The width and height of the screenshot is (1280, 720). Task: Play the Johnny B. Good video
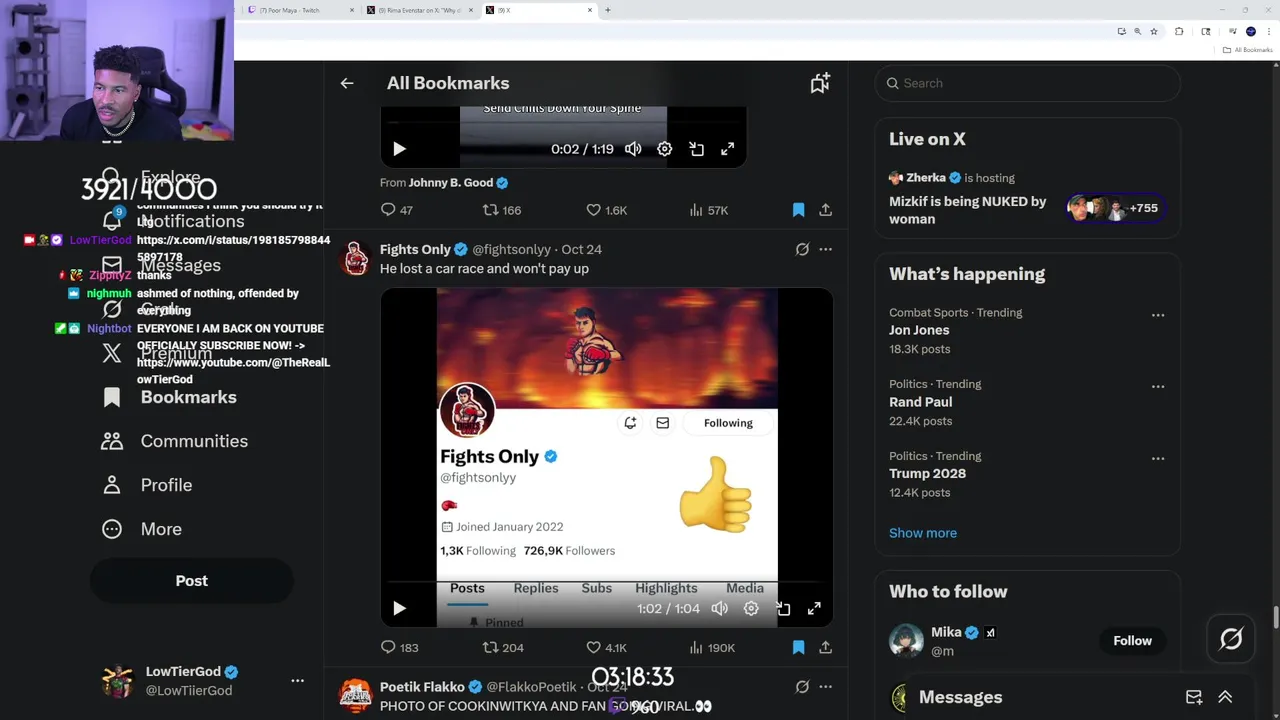399,149
